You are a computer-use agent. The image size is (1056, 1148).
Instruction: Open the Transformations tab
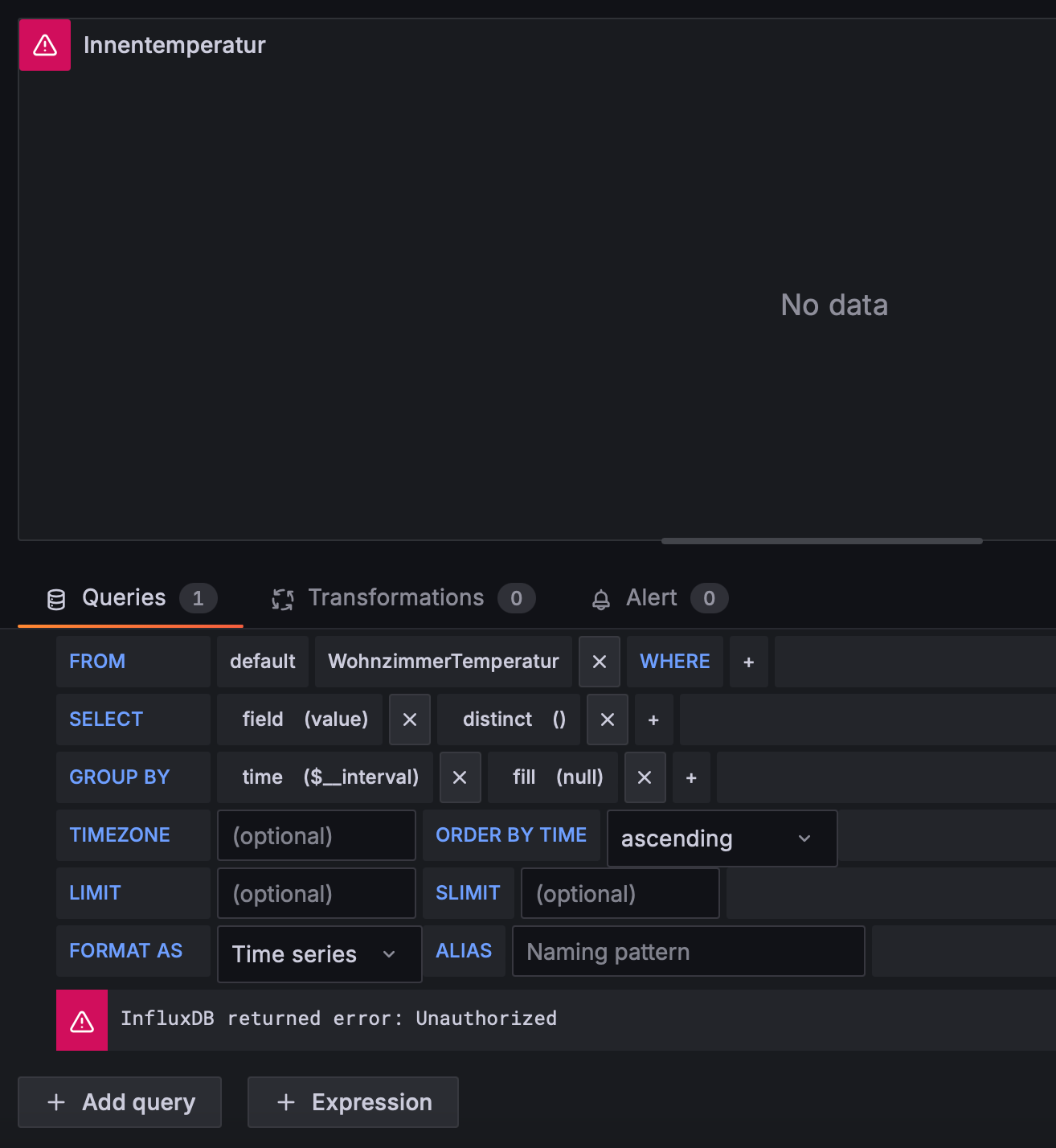(x=403, y=598)
